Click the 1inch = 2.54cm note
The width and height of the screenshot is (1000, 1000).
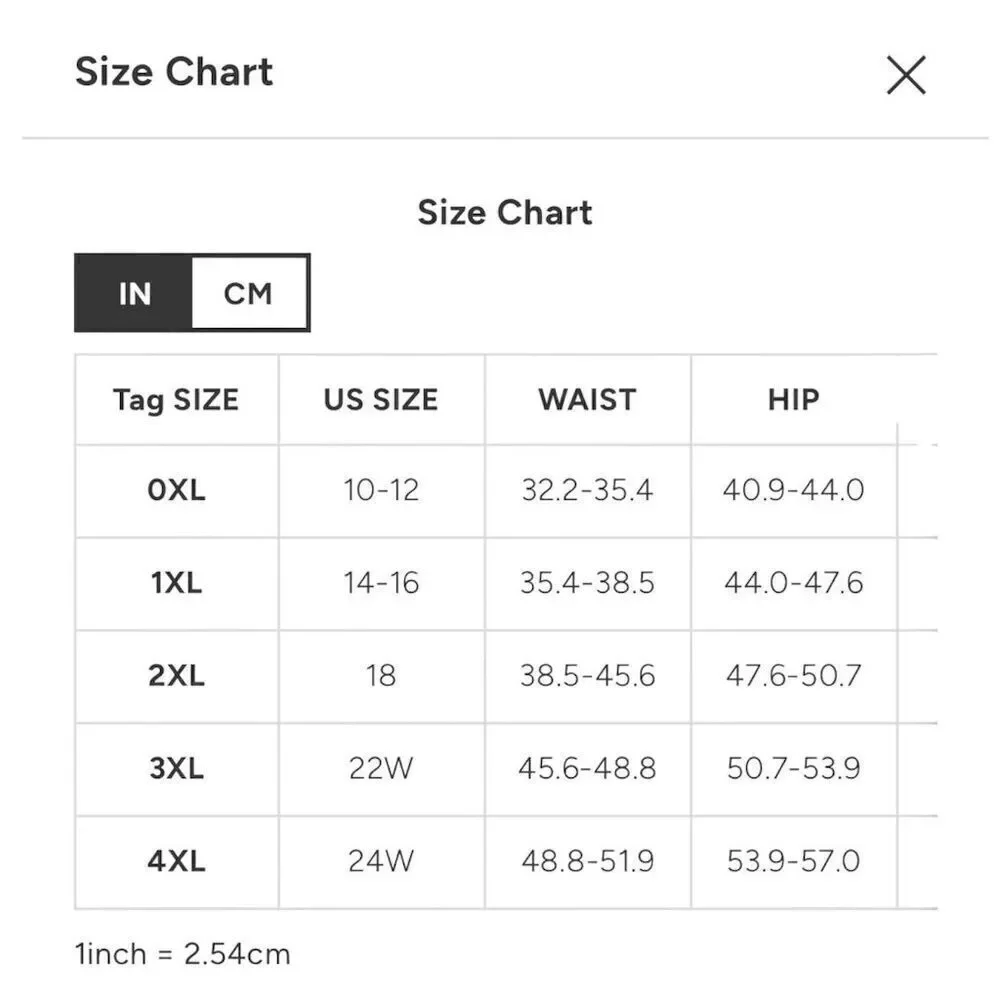coord(182,955)
